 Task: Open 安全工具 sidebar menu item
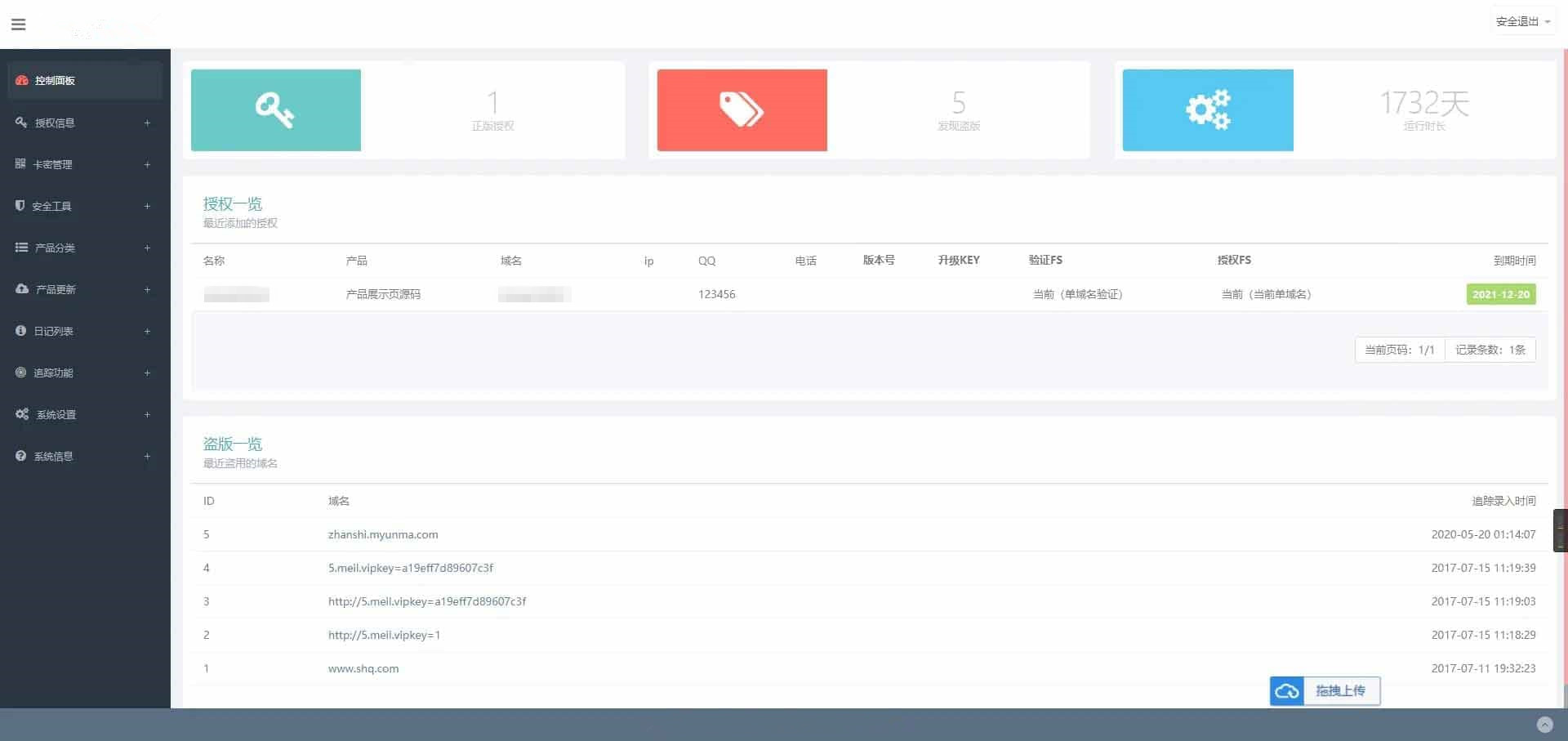point(85,206)
